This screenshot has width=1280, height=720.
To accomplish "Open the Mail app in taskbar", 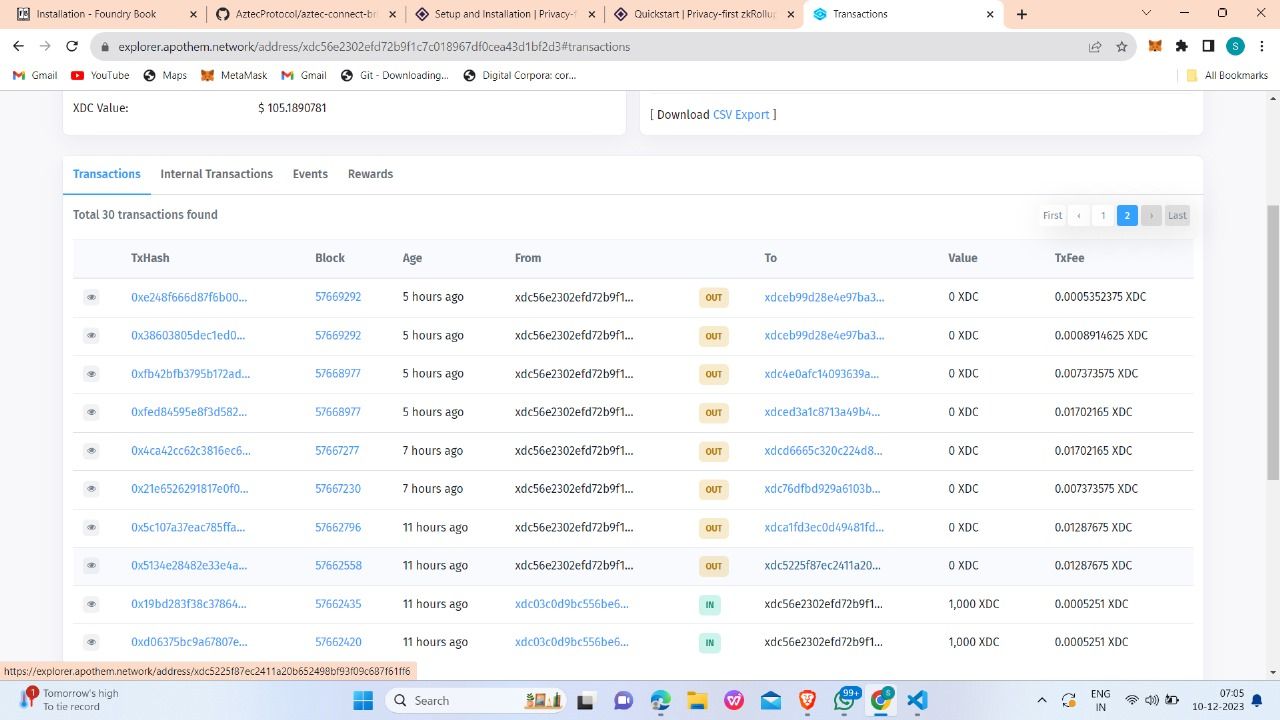I will [x=770, y=700].
